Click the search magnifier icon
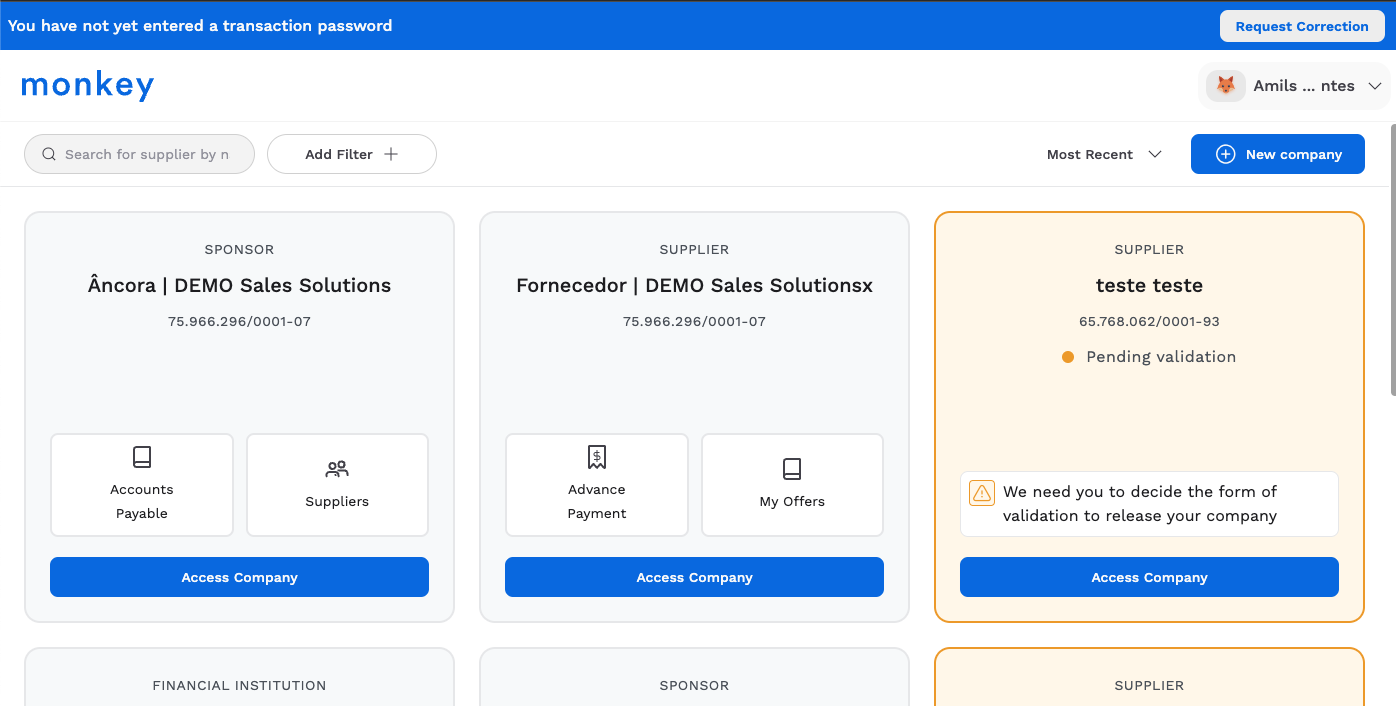This screenshot has height=706, width=1396. (49, 154)
